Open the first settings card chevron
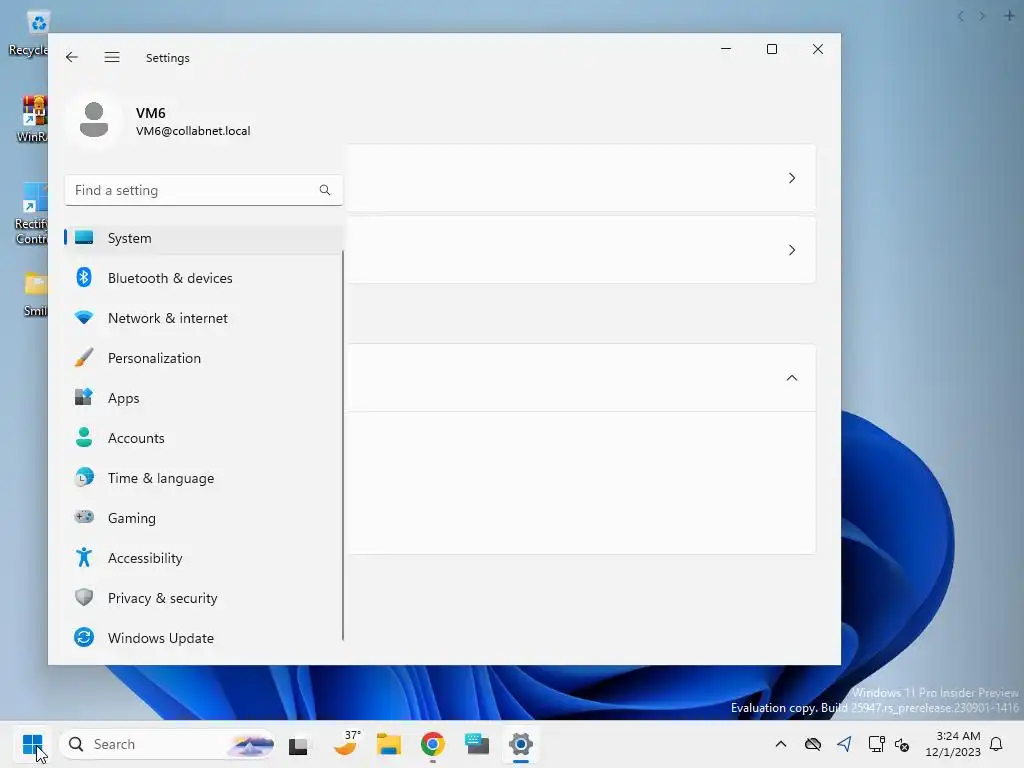Image resolution: width=1024 pixels, height=768 pixels. tap(792, 178)
